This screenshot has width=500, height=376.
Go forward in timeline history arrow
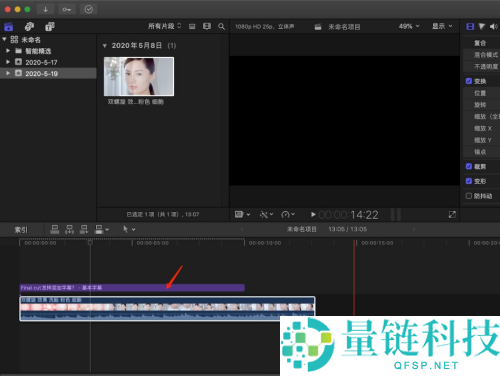(x=414, y=229)
